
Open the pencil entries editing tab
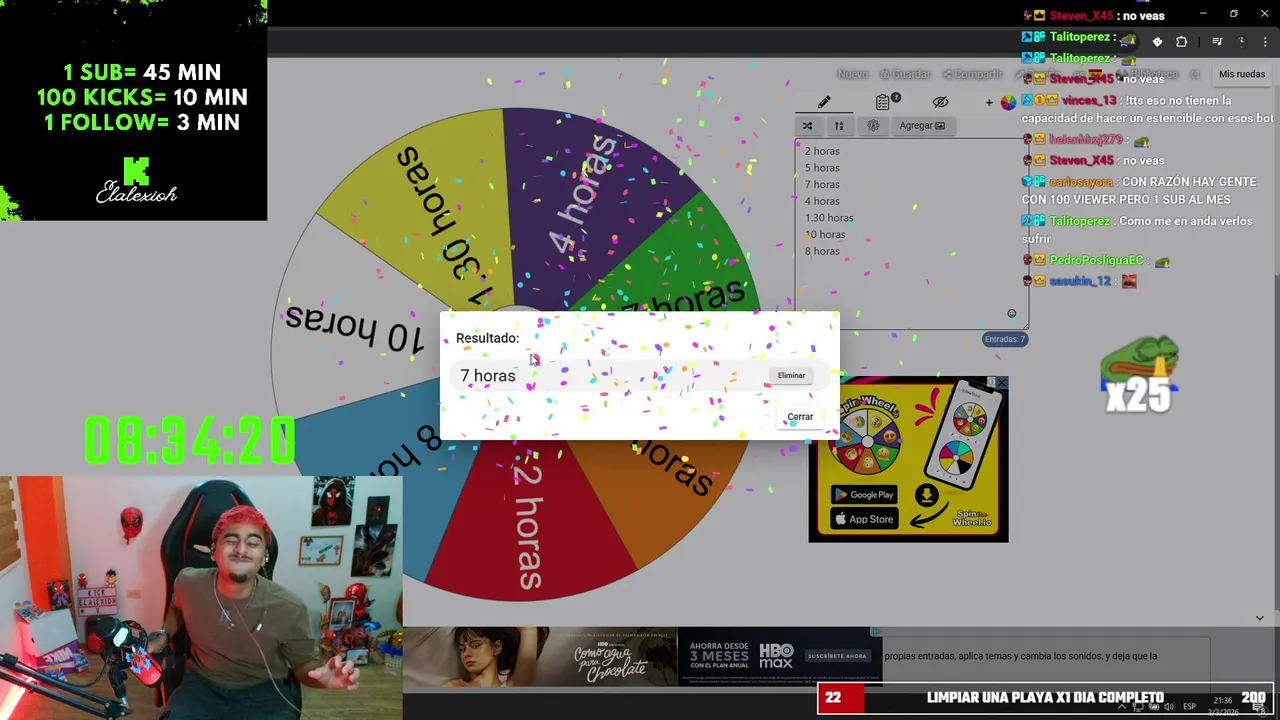click(x=824, y=102)
